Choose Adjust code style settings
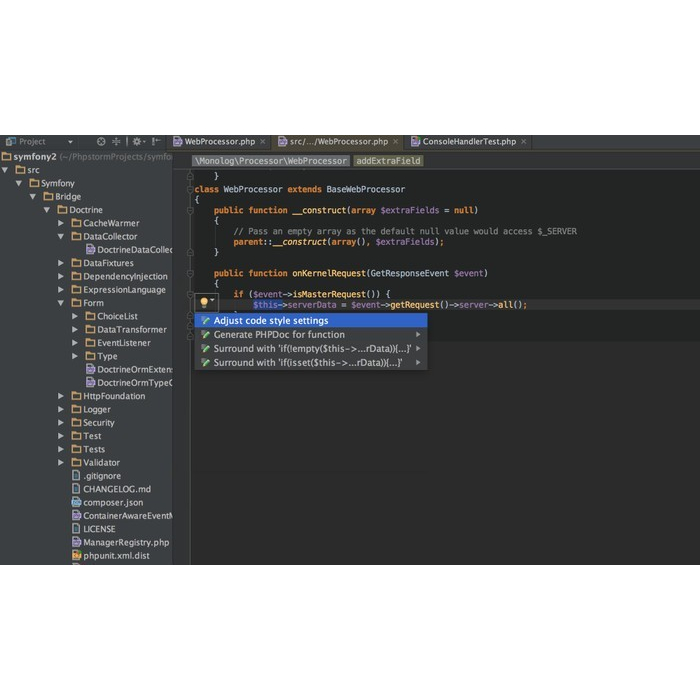Image resolution: width=700 pixels, height=700 pixels. pyautogui.click(x=270, y=321)
